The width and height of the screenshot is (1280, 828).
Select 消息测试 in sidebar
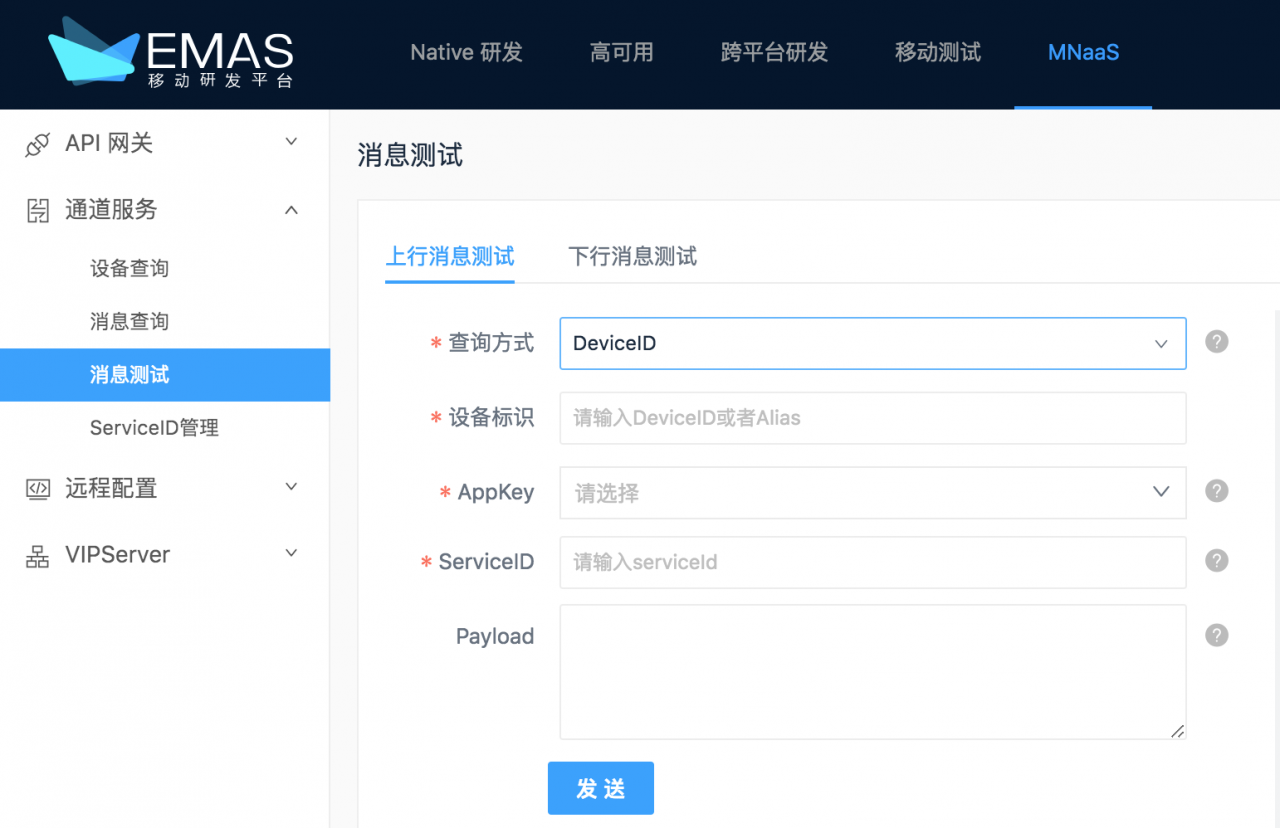pos(165,375)
